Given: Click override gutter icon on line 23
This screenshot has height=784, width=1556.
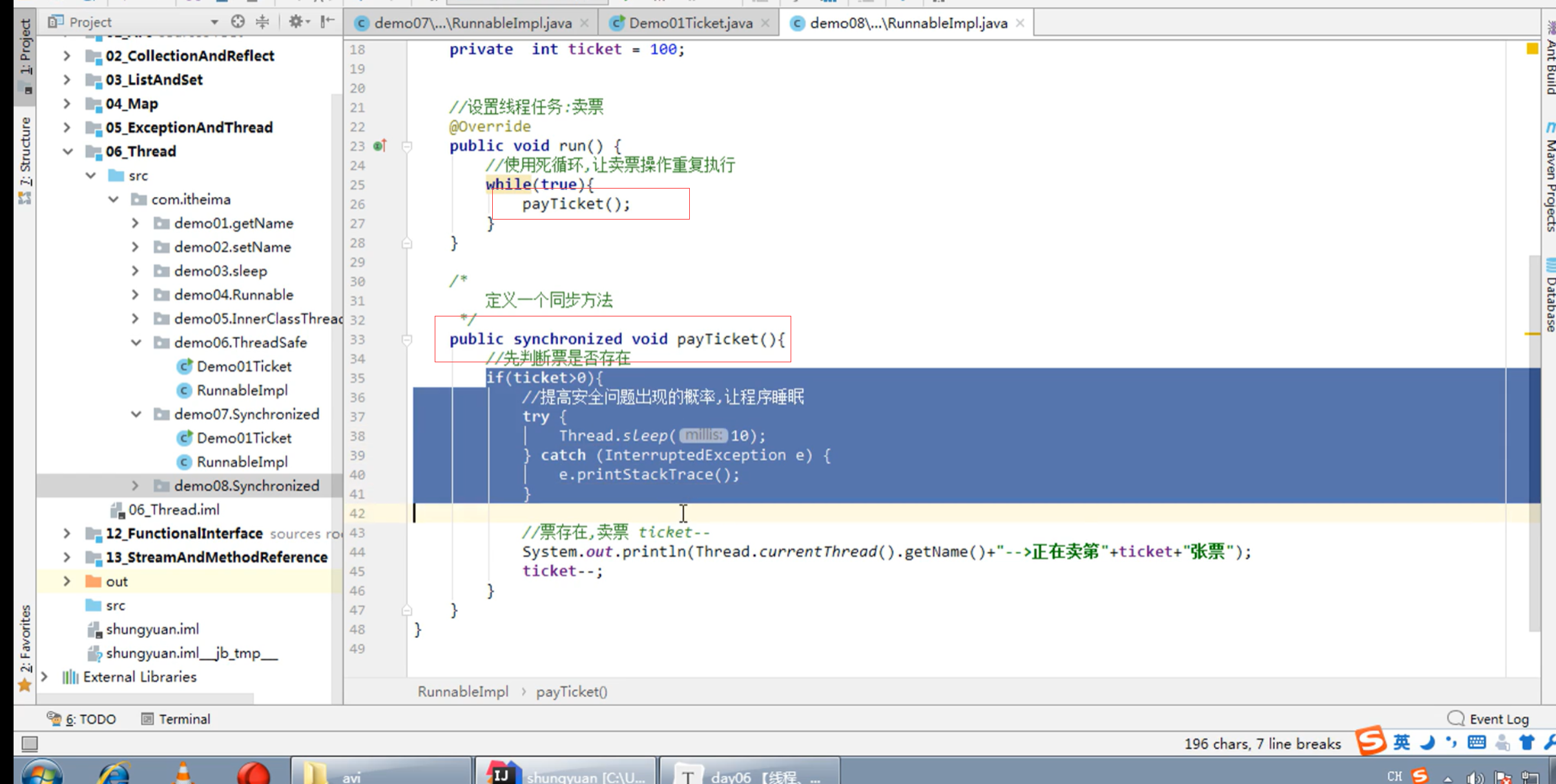Looking at the screenshot, I should coord(380,146).
